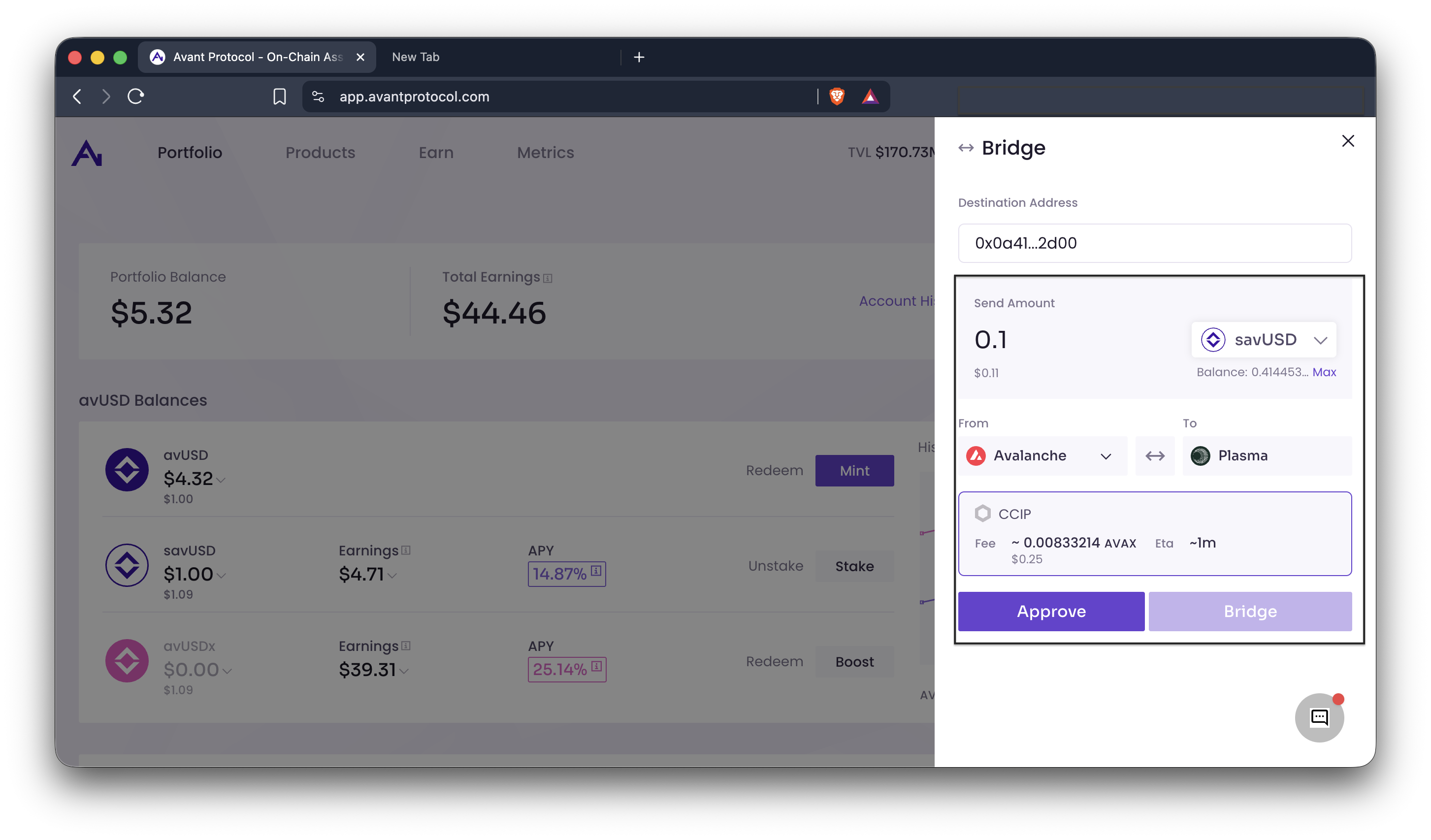Open the Products navigation menu item
This screenshot has height=840, width=1431.
(320, 153)
